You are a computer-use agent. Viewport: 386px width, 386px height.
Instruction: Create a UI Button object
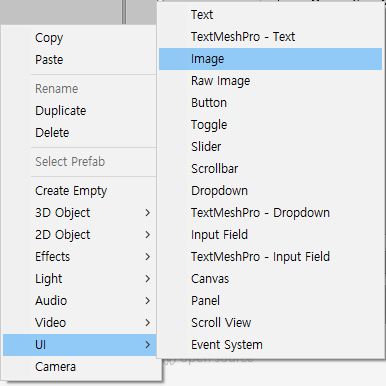[270, 103]
